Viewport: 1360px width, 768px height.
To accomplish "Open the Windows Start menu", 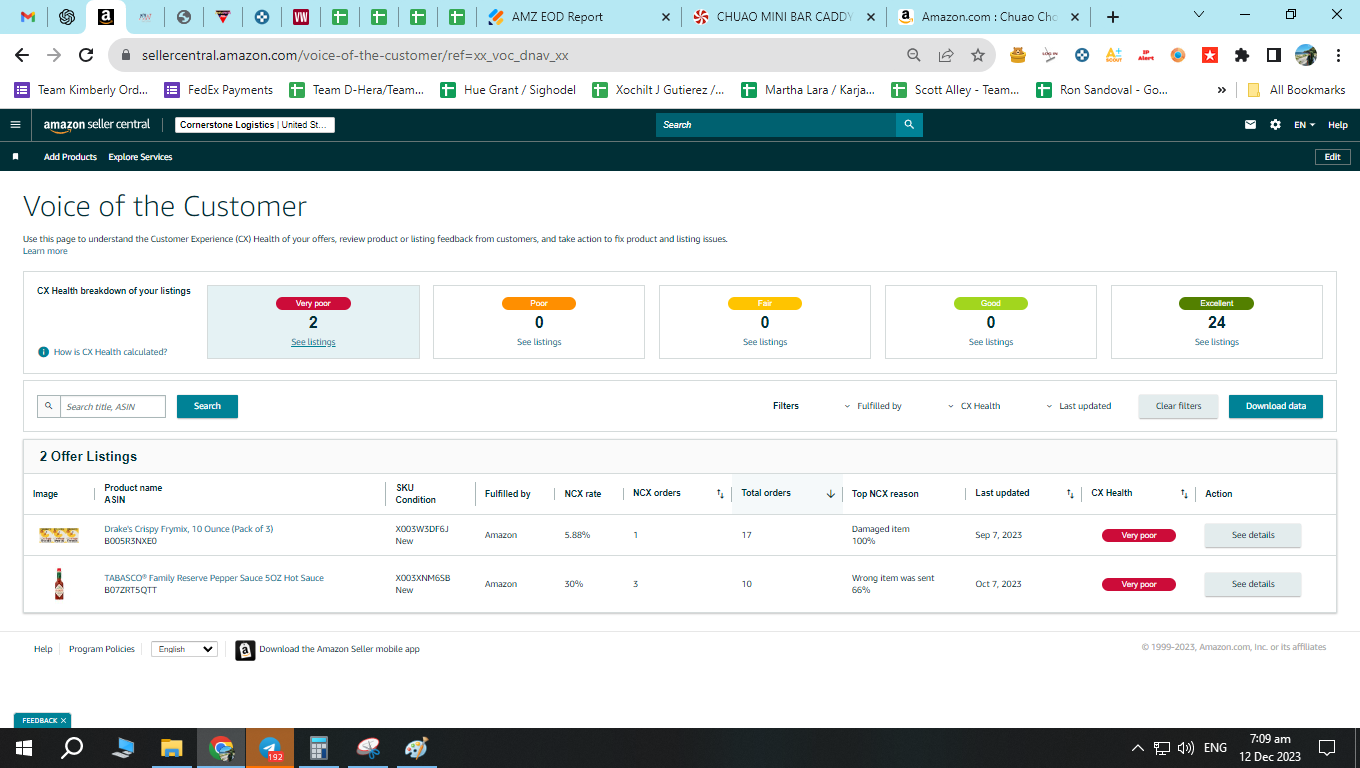I will pyautogui.click(x=24, y=747).
